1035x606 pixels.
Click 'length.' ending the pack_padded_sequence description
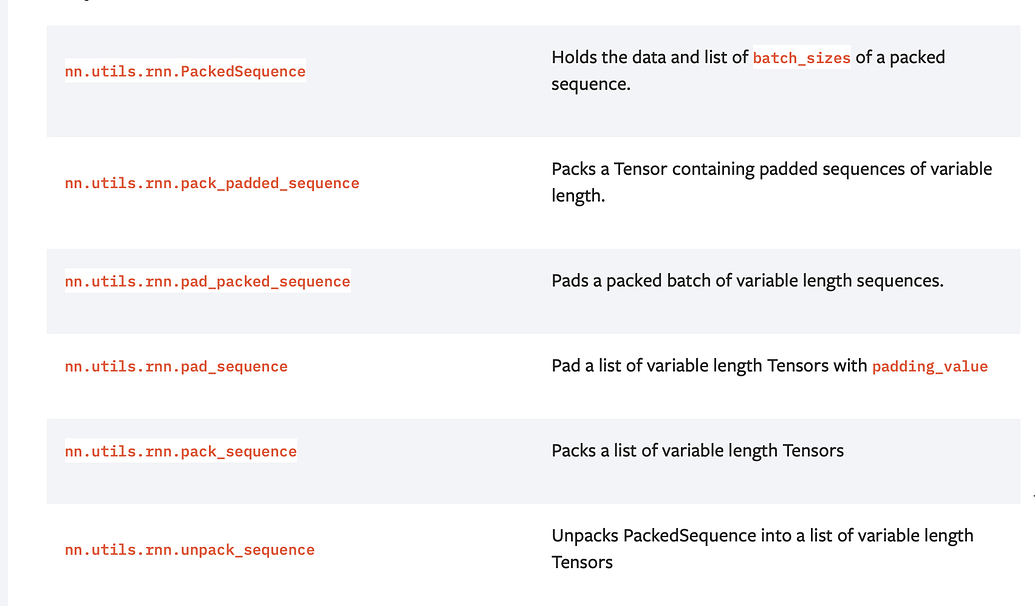pyautogui.click(x=578, y=196)
